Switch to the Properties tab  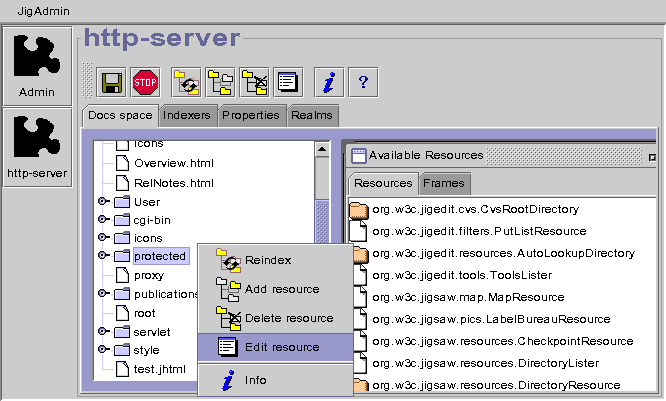(x=251, y=116)
